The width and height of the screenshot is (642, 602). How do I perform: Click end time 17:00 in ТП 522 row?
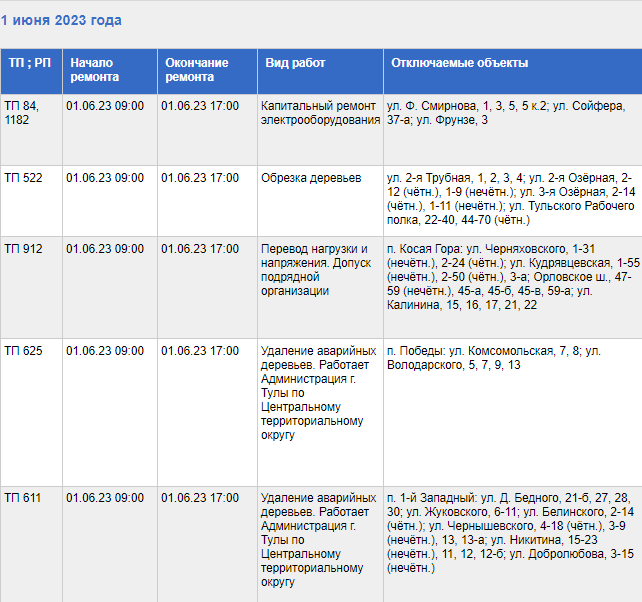tap(200, 178)
